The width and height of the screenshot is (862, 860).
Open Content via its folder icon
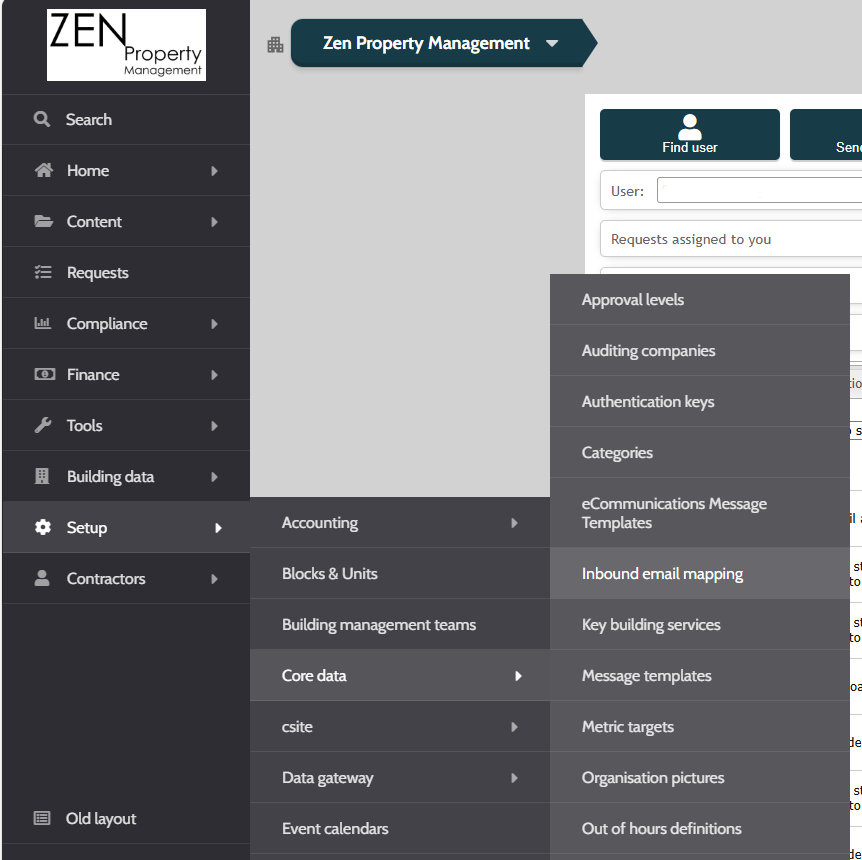coord(42,221)
